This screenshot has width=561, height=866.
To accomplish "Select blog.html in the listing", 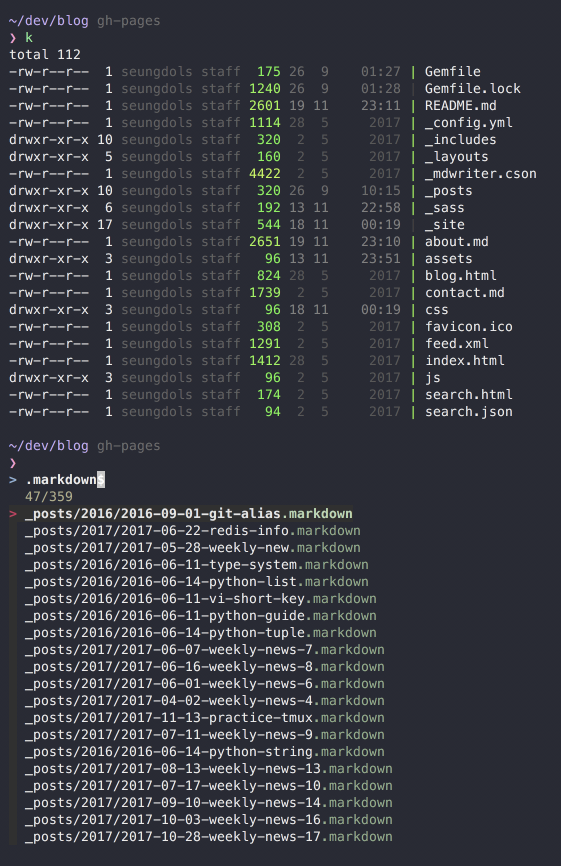I will pos(461,276).
